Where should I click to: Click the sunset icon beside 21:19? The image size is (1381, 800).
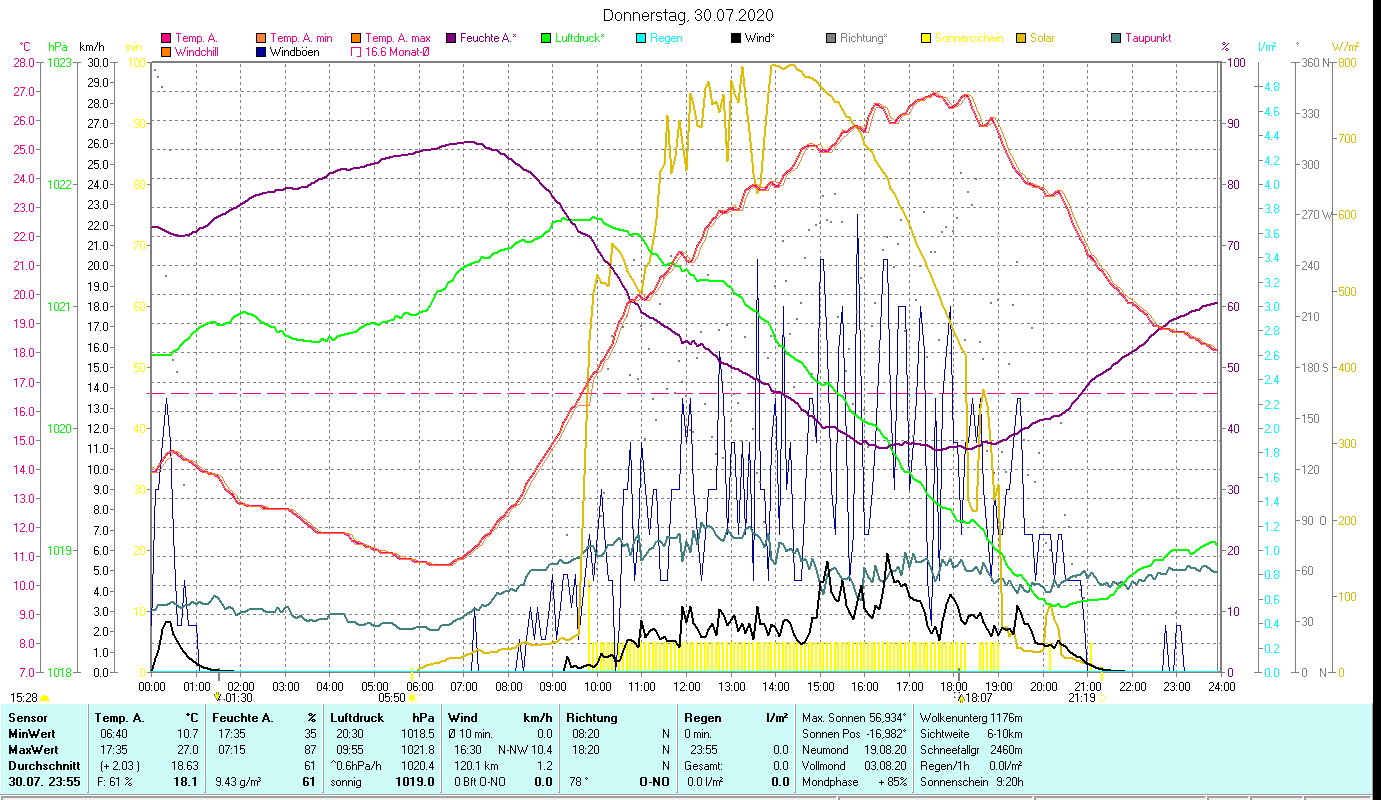pyautogui.click(x=1103, y=698)
